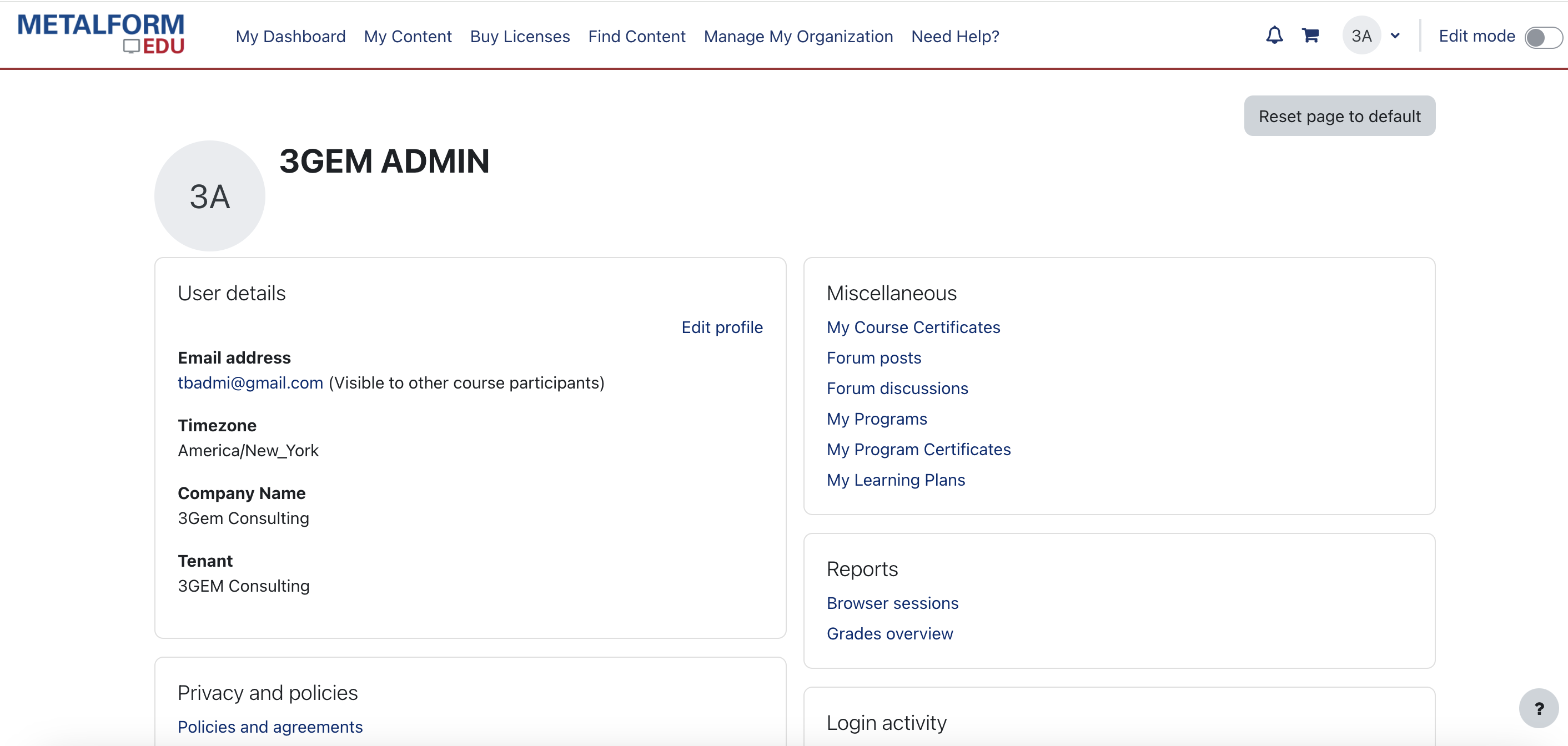Screen dimensions: 1568x746
Task: Click the MetalForm EDU logo
Action: click(101, 34)
